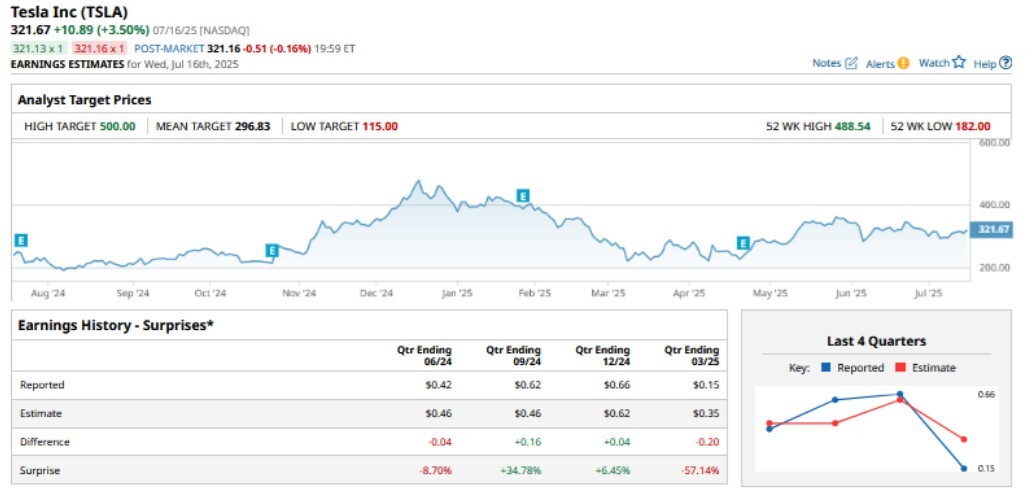Click the earnings E marker before Nov '24

tap(272, 251)
